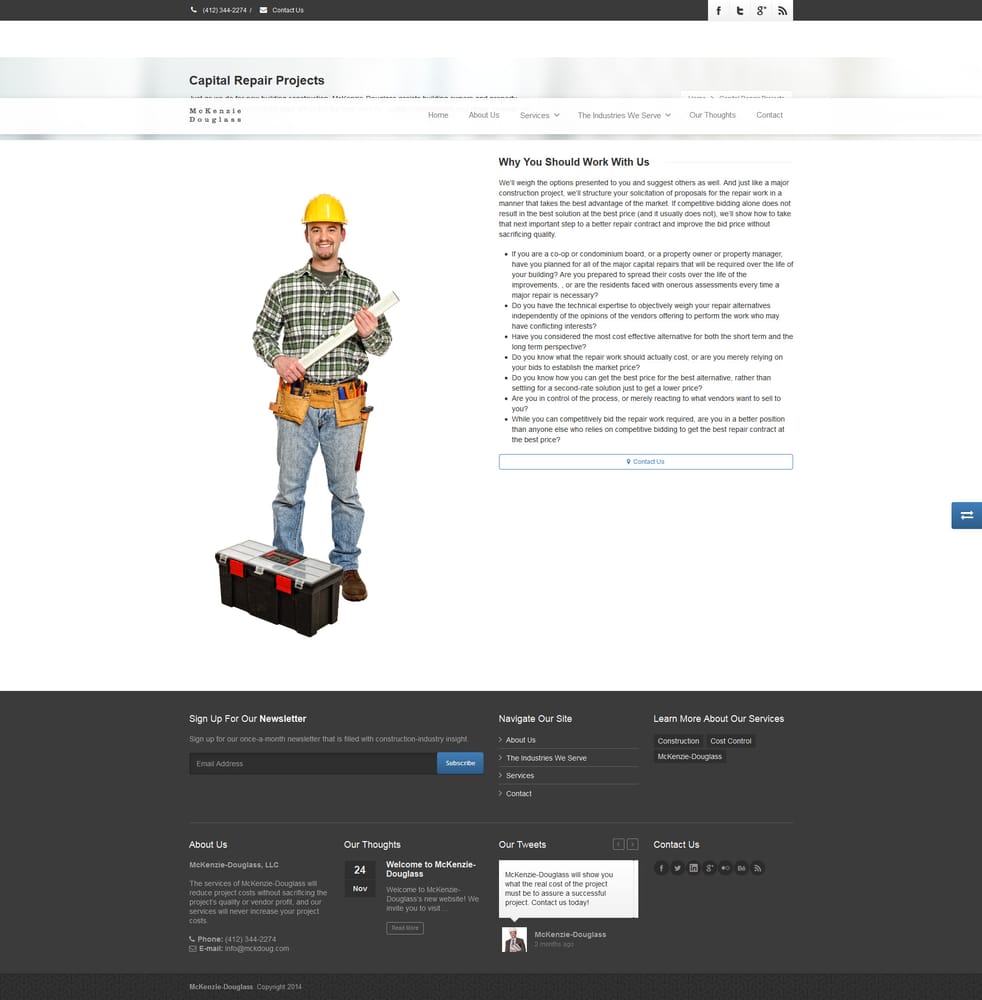982x1000 pixels.
Task: Click McKenzie-Douglass in the copyright footer
Action: (x=221, y=987)
